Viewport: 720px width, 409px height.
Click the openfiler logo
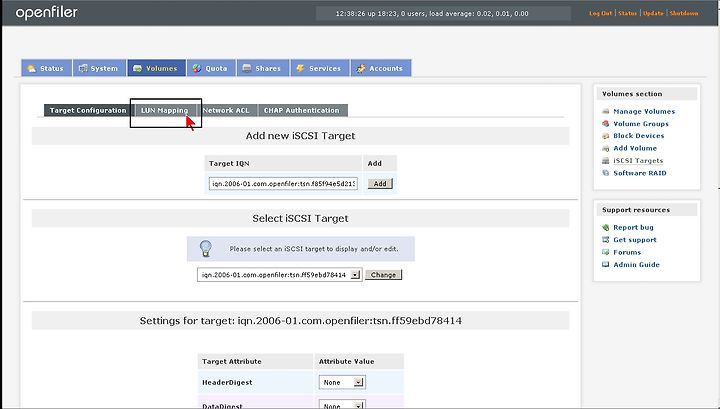46,13
